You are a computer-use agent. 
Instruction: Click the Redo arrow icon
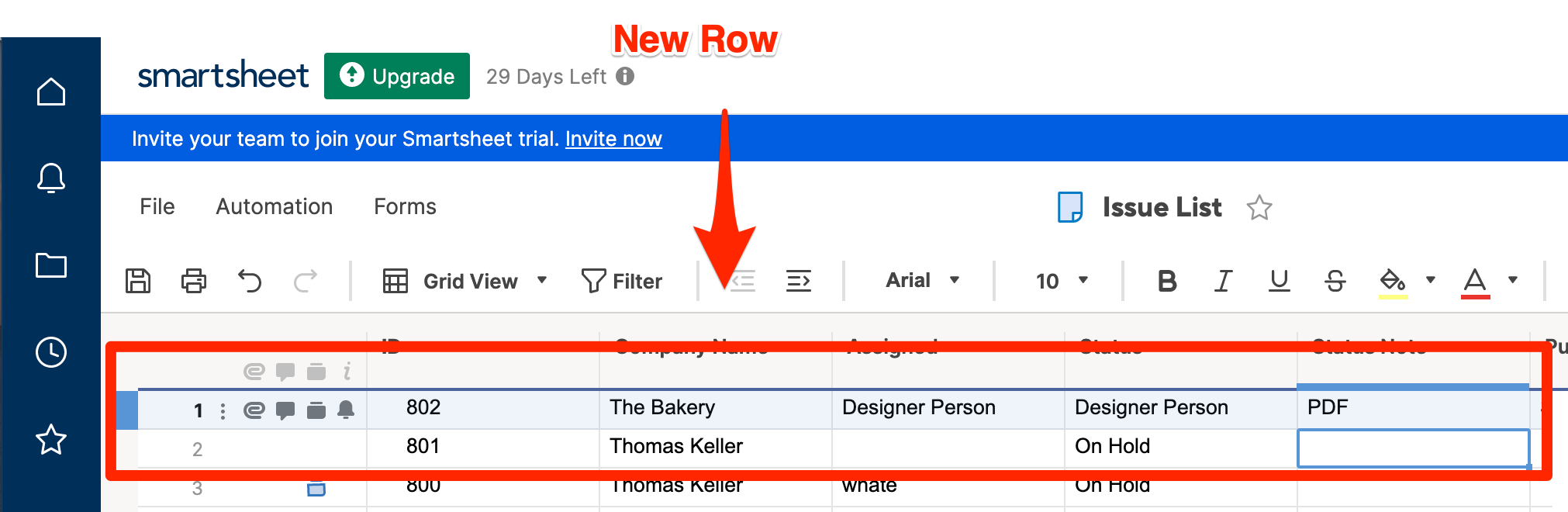click(306, 281)
